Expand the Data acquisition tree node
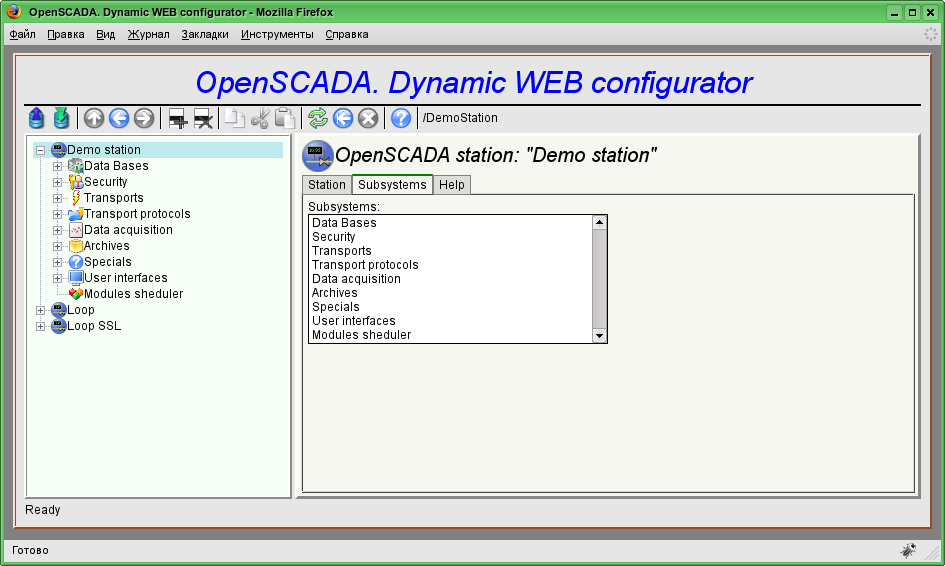 pyautogui.click(x=57, y=230)
